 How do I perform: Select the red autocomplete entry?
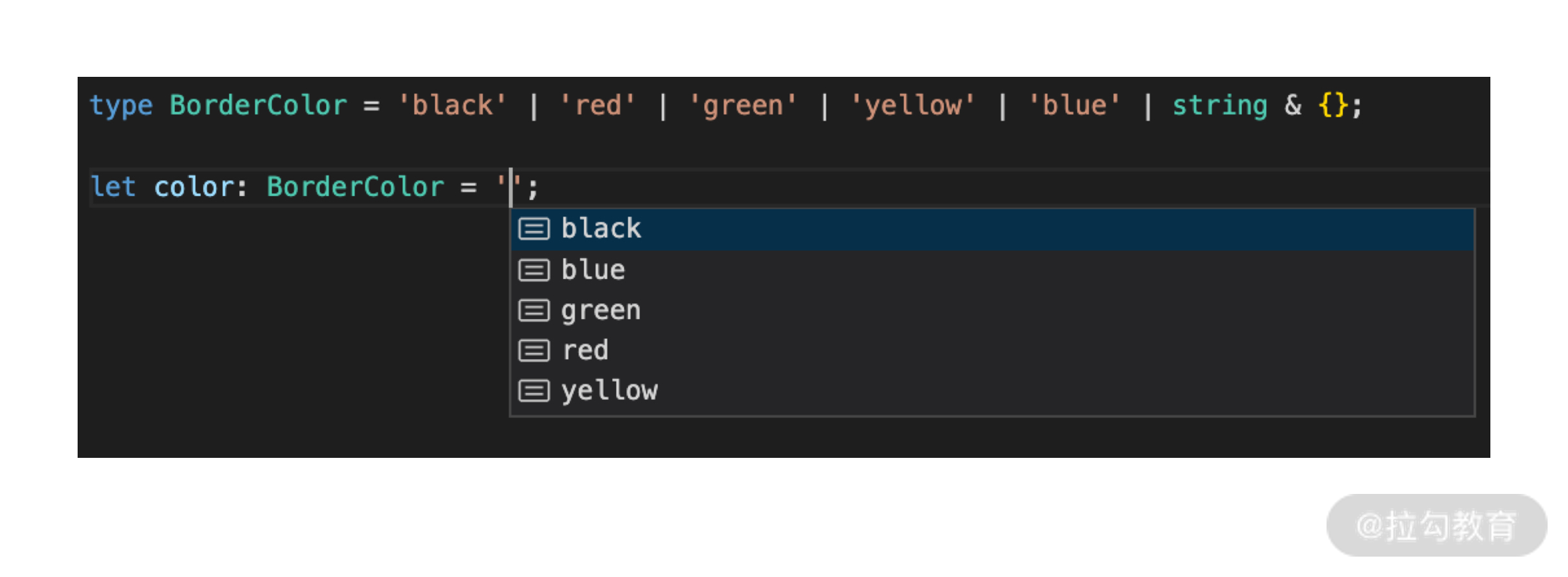[586, 350]
